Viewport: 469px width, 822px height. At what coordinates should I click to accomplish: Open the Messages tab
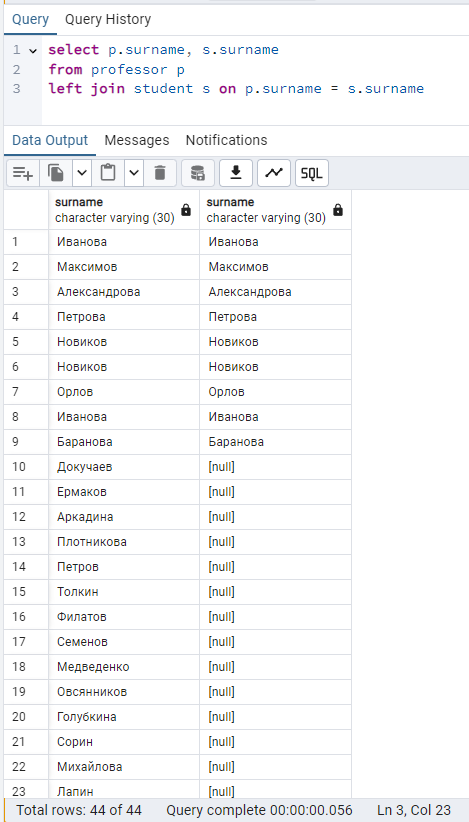point(137,140)
